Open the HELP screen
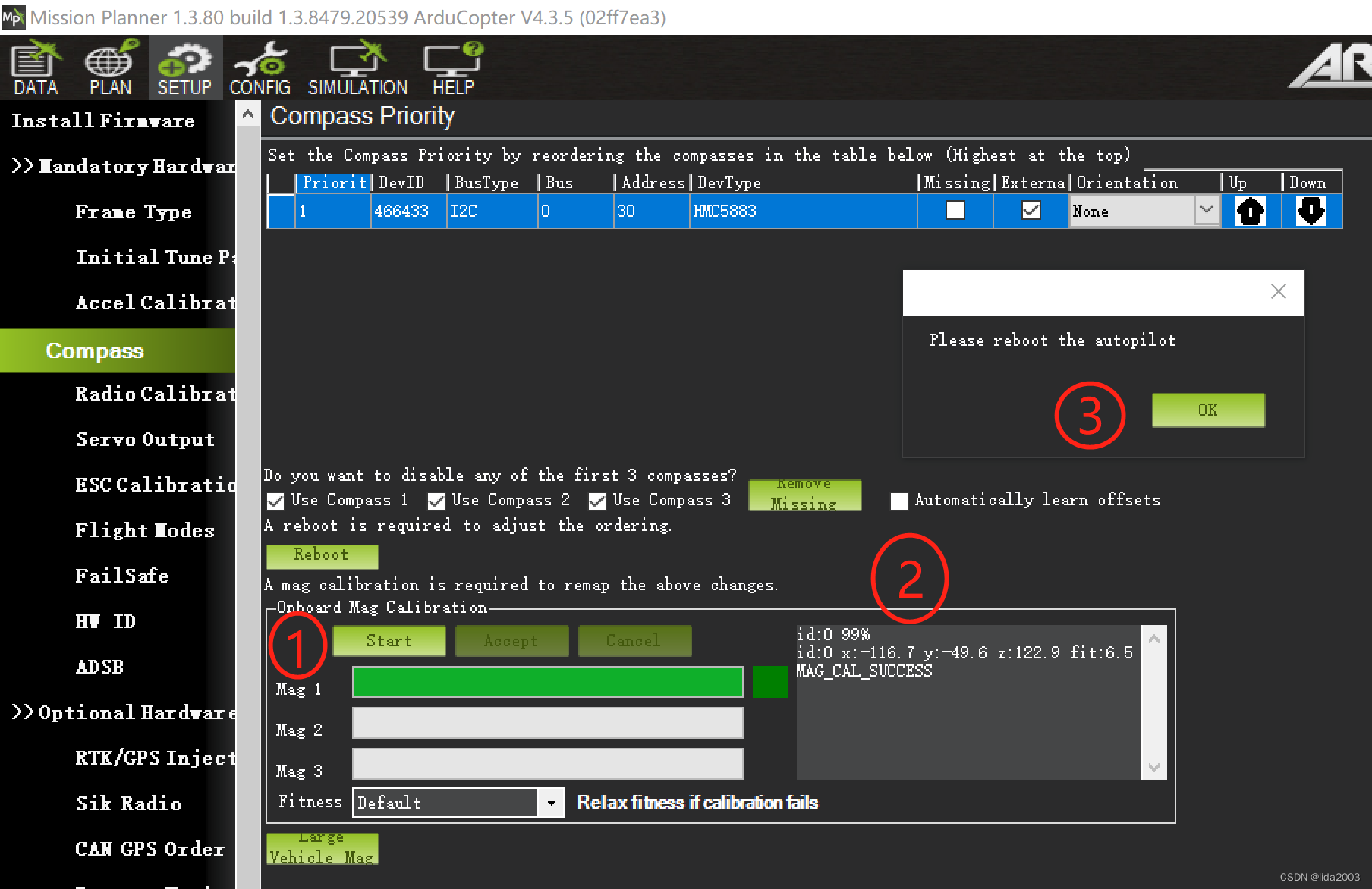 453,68
